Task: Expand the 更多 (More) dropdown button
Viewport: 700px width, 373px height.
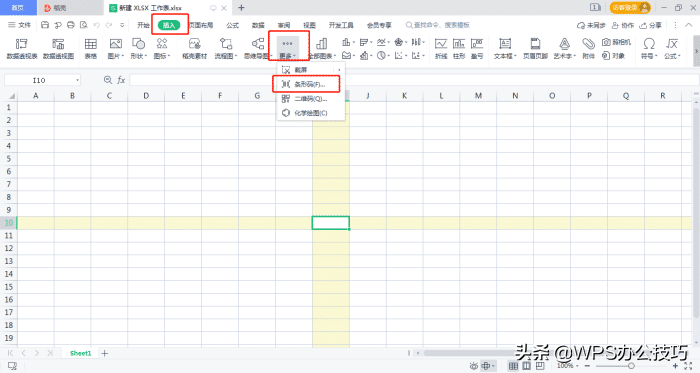Action: [x=287, y=48]
